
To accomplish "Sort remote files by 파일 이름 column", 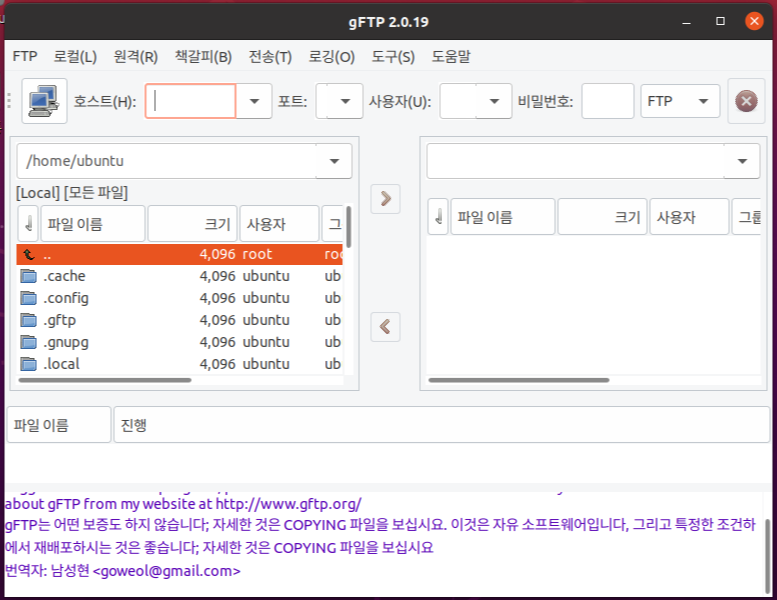I will point(502,217).
